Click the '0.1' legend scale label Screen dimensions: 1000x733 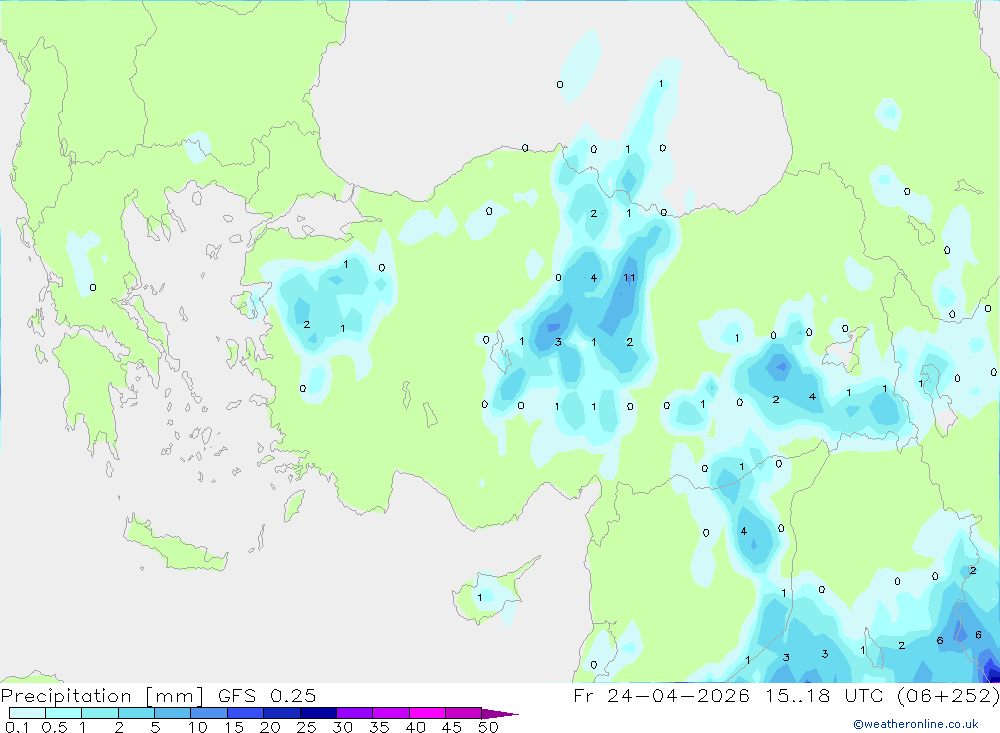17,727
